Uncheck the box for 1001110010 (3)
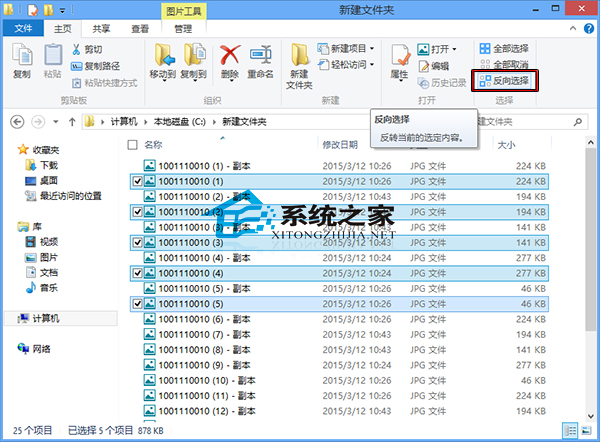 pos(137,242)
